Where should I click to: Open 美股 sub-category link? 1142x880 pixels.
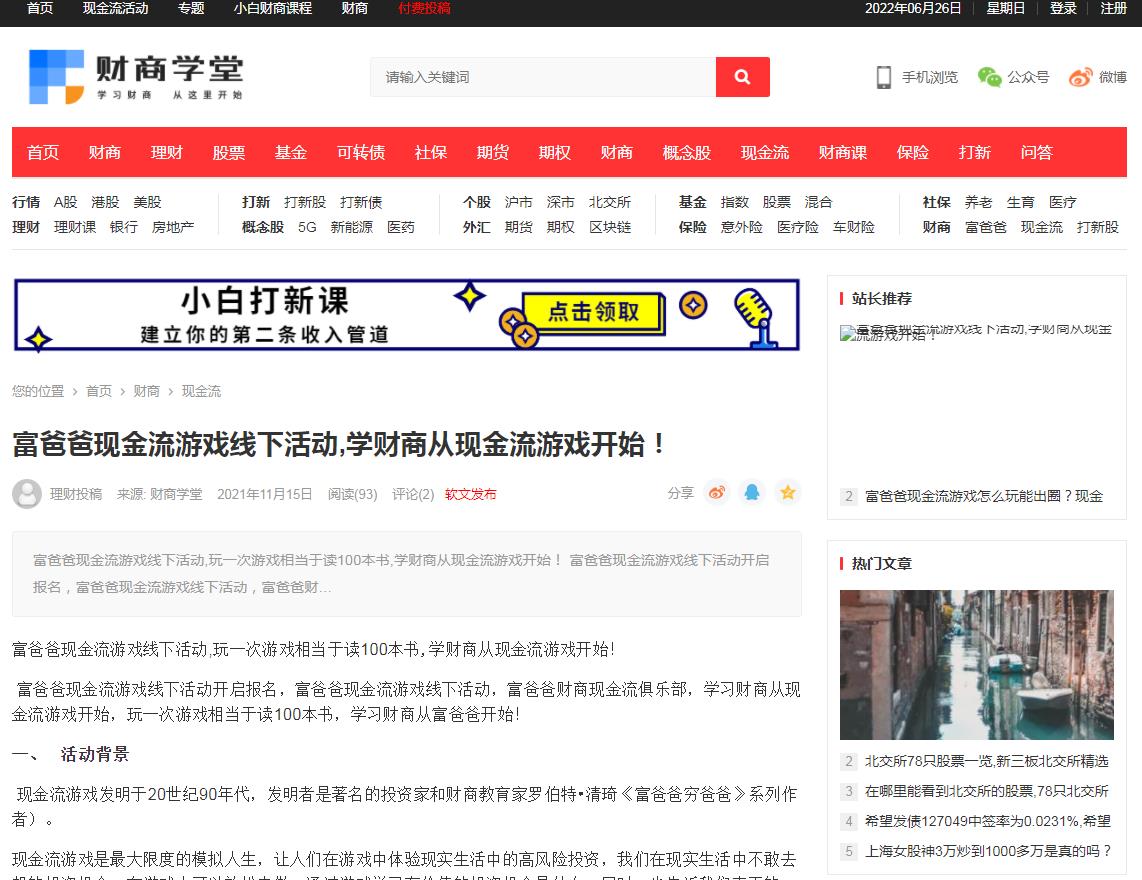coord(147,202)
